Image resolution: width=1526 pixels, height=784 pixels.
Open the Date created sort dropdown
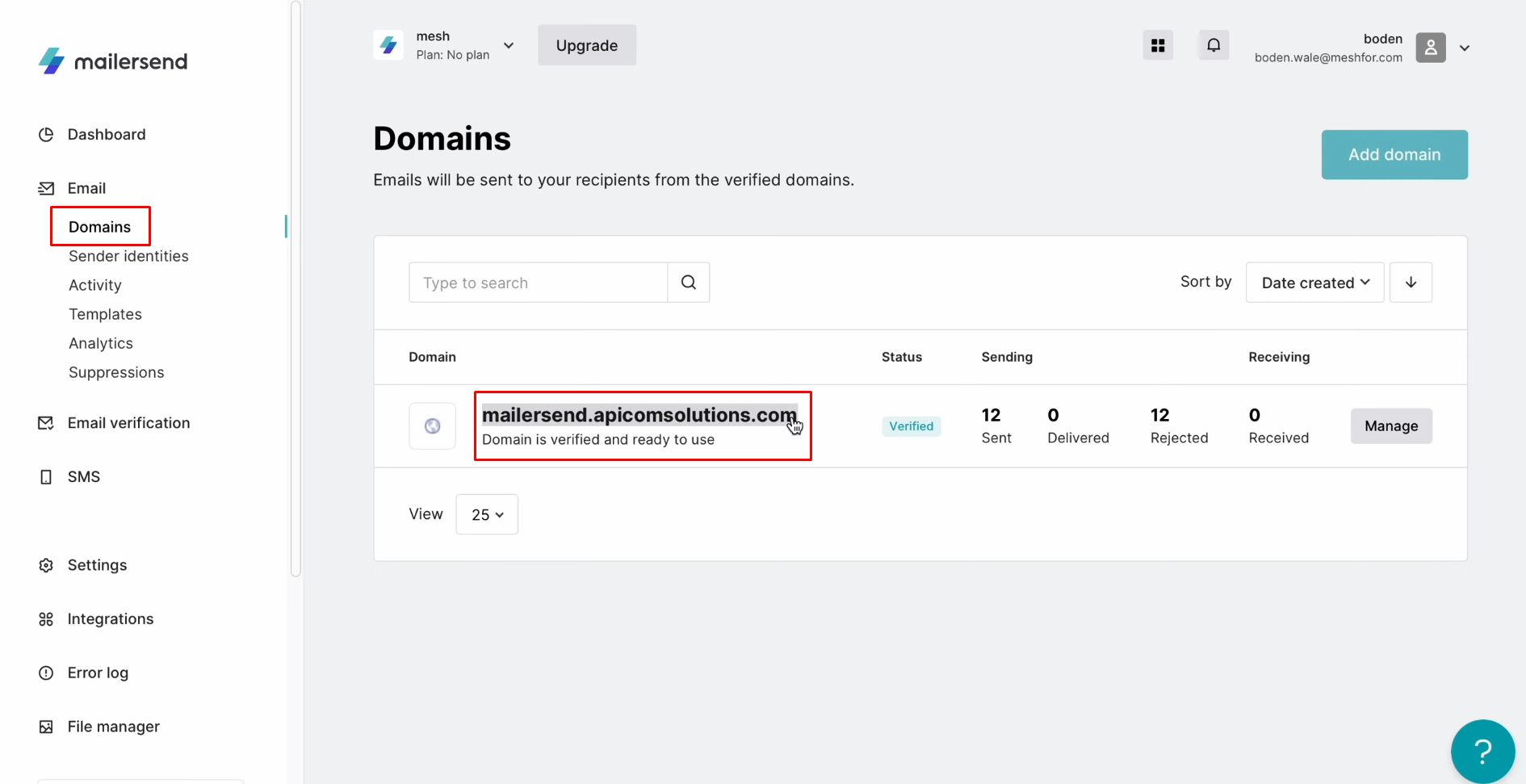(1315, 283)
